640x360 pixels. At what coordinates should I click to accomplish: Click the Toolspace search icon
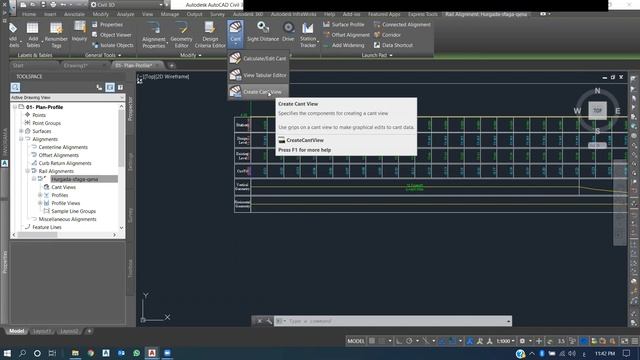[x=16, y=87]
